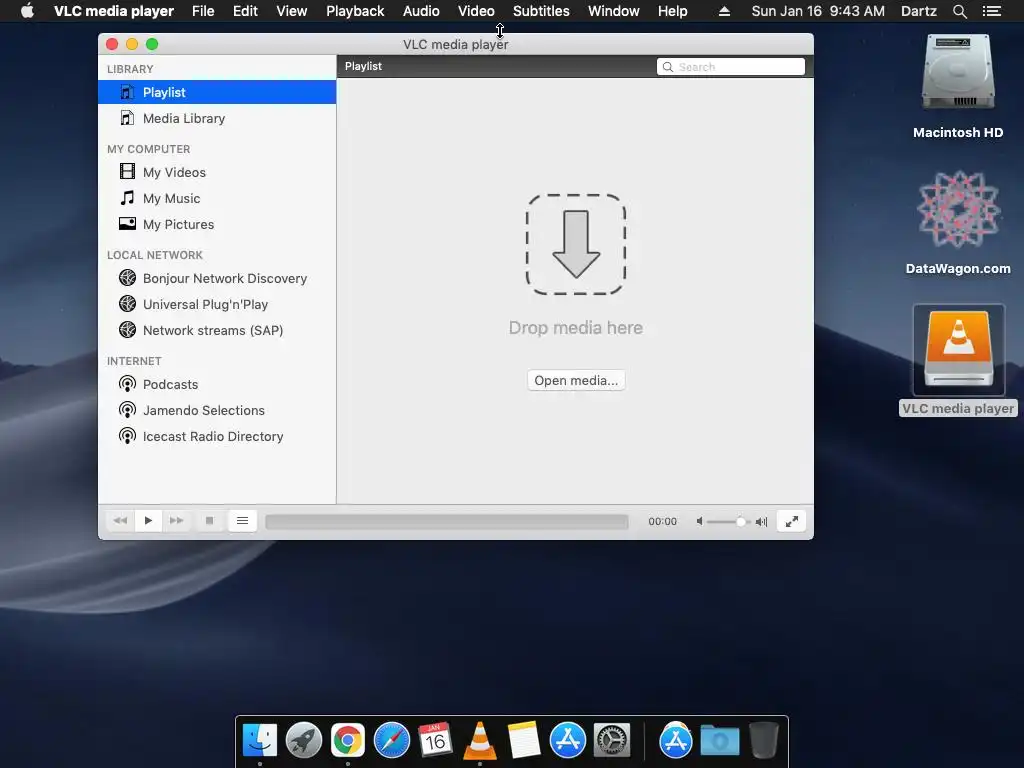The width and height of the screenshot is (1024, 768).
Task: Click the VLC cone in the Dock
Action: tap(479, 741)
